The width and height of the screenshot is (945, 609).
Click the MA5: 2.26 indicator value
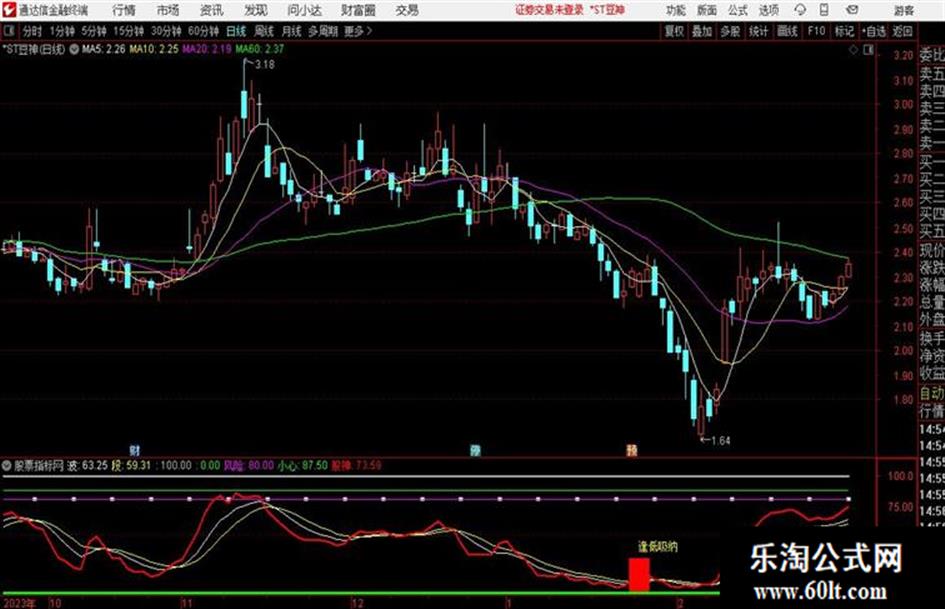[104, 49]
